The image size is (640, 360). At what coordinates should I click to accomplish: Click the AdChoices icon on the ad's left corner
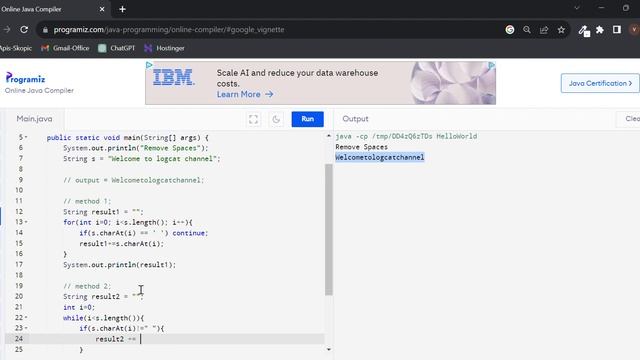tap(149, 65)
